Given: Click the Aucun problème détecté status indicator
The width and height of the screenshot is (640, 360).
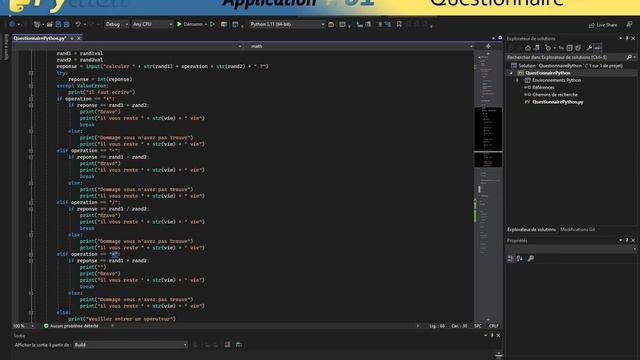Looking at the screenshot, I should pyautogui.click(x=71, y=326).
